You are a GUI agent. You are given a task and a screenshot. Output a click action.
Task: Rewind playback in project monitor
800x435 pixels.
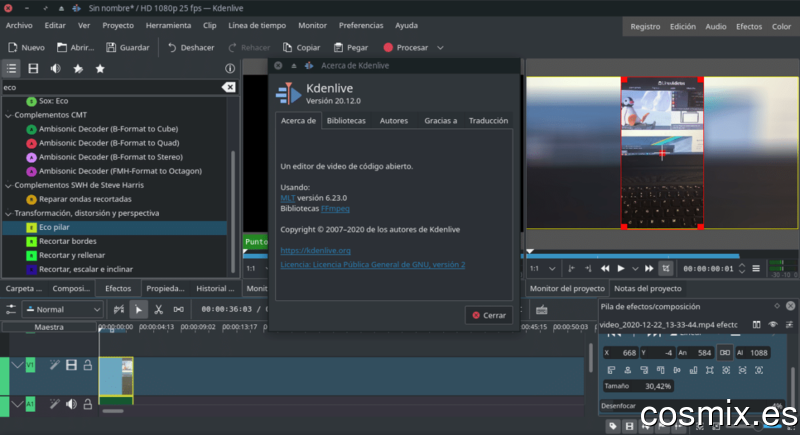pyautogui.click(x=605, y=268)
